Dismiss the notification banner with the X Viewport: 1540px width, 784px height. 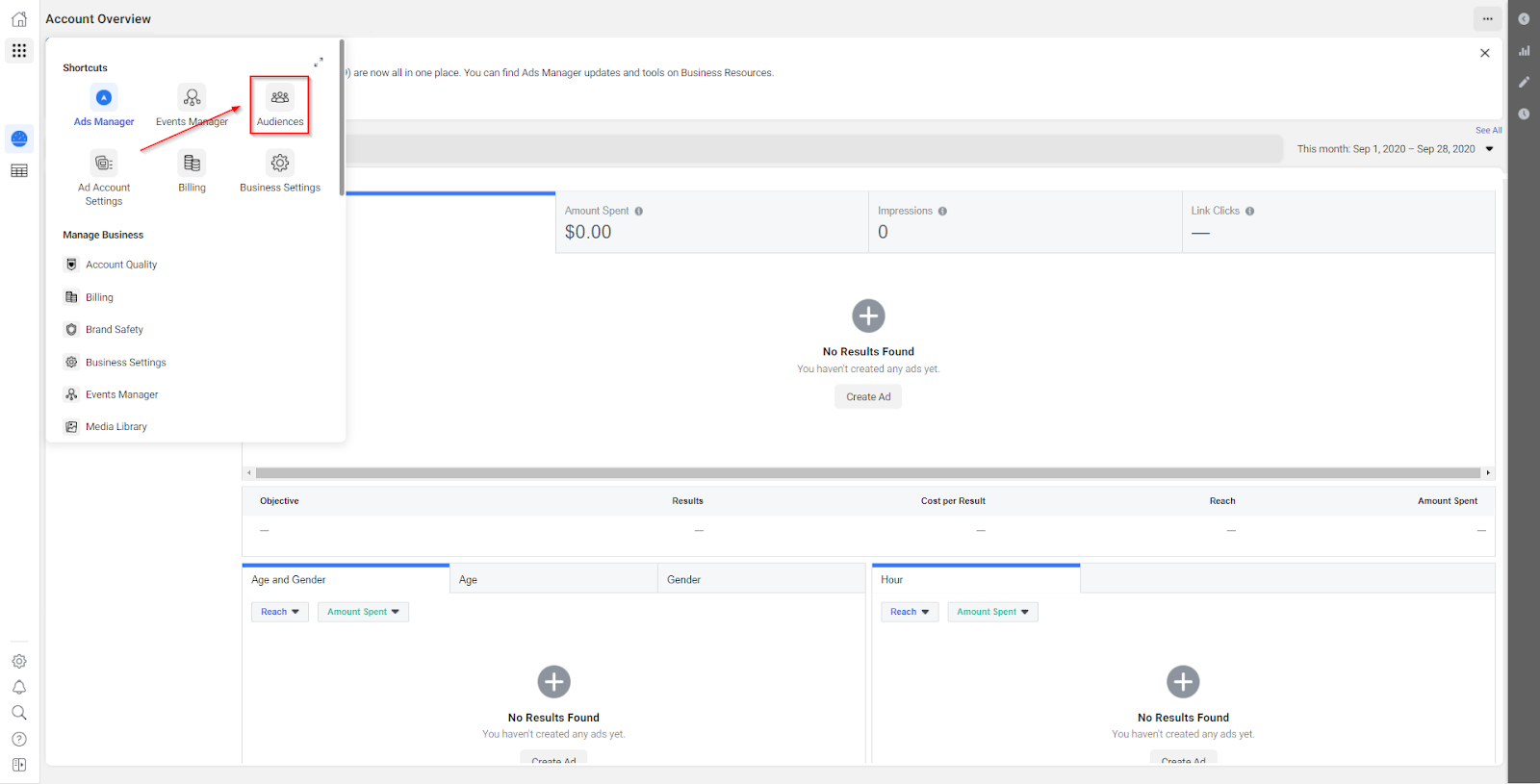(1485, 53)
